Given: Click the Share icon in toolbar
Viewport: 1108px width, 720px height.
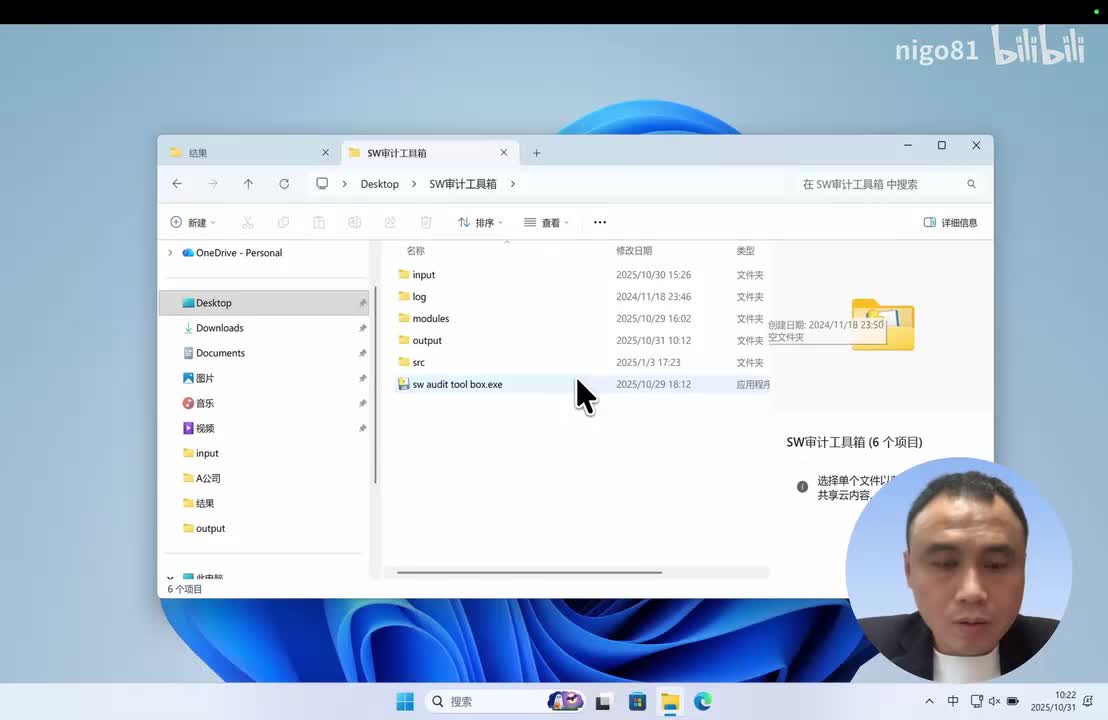Looking at the screenshot, I should coord(390,223).
